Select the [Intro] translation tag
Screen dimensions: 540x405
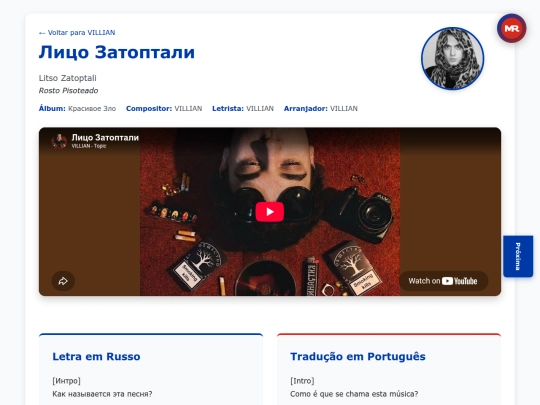tap(302, 381)
